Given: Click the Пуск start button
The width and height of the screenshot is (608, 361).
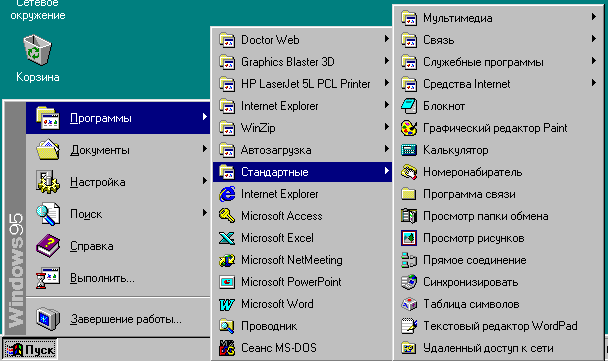Looking at the screenshot, I should click(30, 350).
